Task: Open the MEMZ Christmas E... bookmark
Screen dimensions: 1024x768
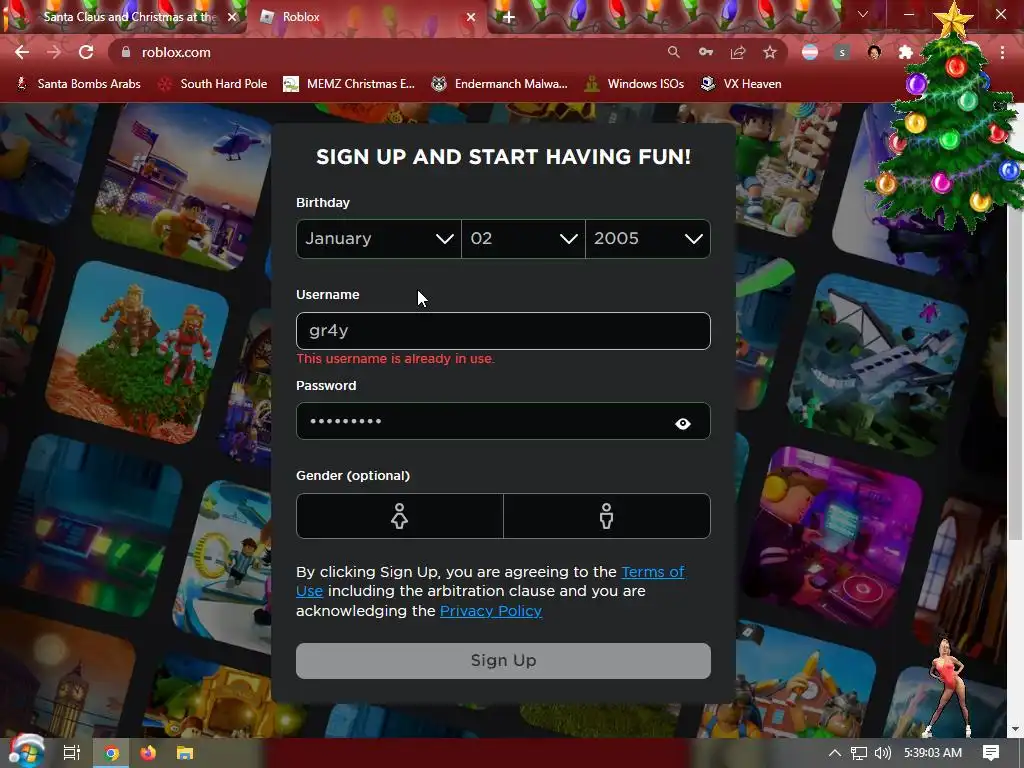Action: tap(349, 84)
